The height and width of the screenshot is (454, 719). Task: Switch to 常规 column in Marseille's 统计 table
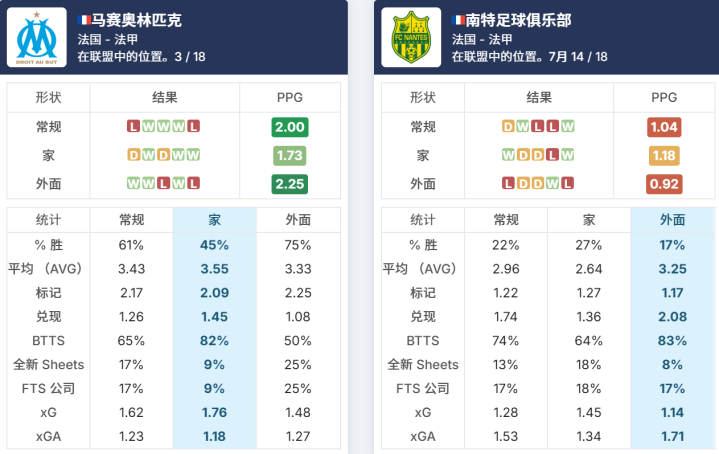pyautogui.click(x=132, y=220)
